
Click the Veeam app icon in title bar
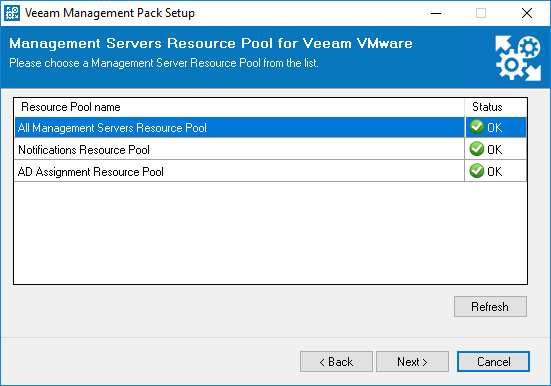click(x=12, y=13)
